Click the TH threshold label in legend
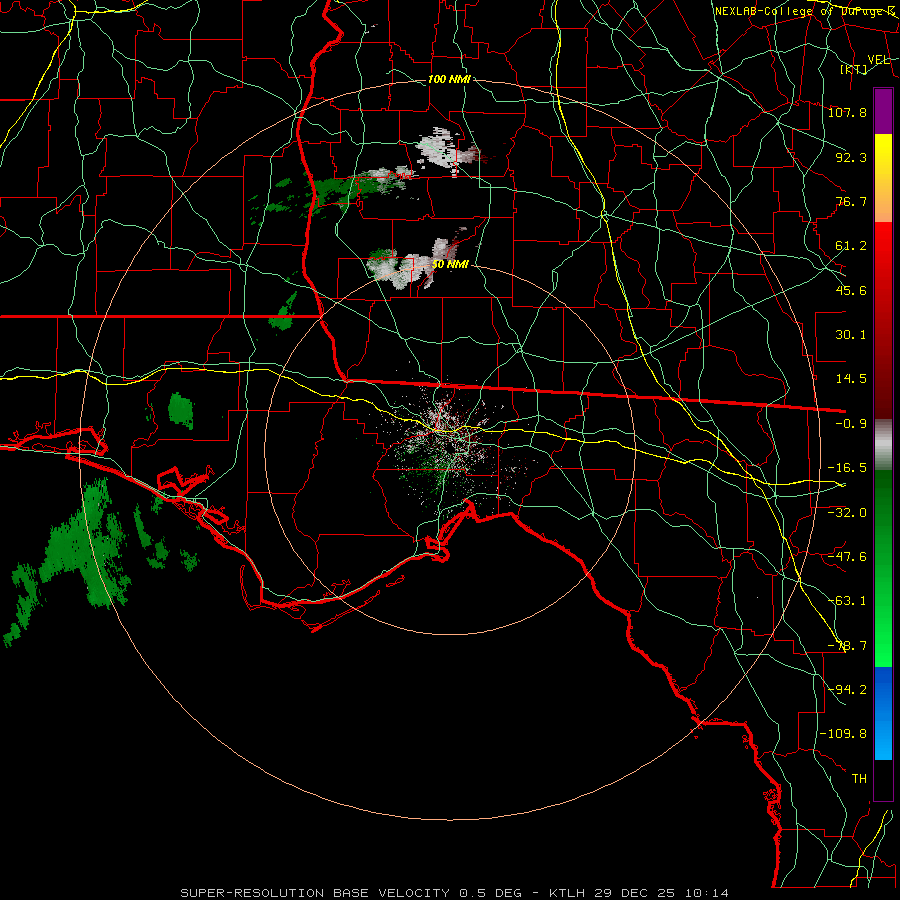The height and width of the screenshot is (900, 900). point(859,779)
